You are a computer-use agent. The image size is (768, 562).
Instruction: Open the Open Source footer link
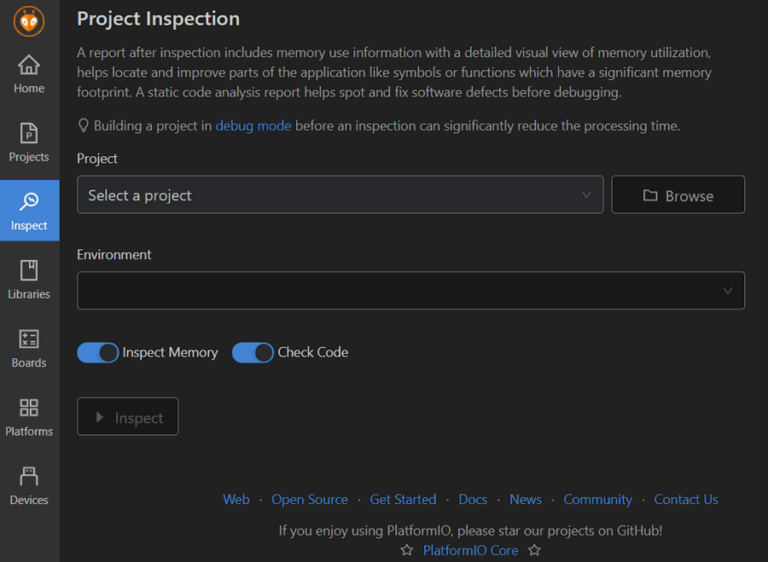310,499
